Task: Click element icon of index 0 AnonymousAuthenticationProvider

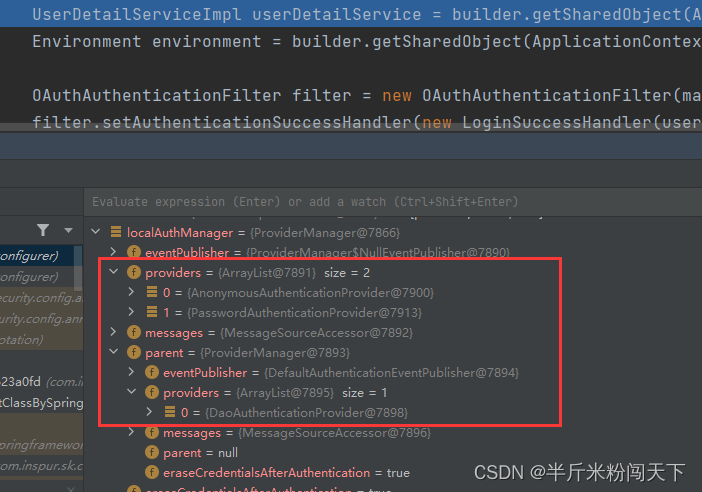Action: [152, 292]
